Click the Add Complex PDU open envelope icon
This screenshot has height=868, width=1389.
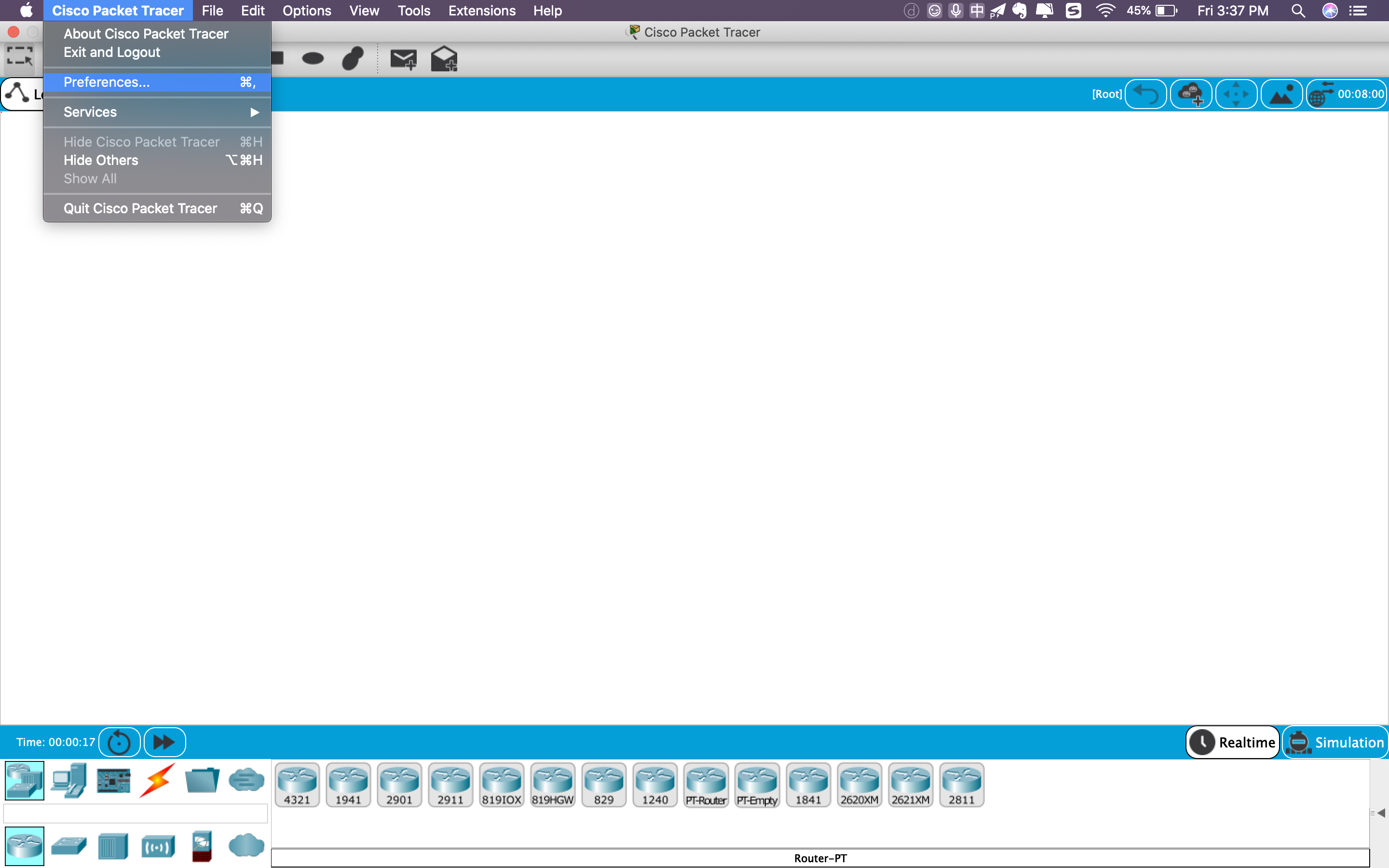click(x=444, y=58)
